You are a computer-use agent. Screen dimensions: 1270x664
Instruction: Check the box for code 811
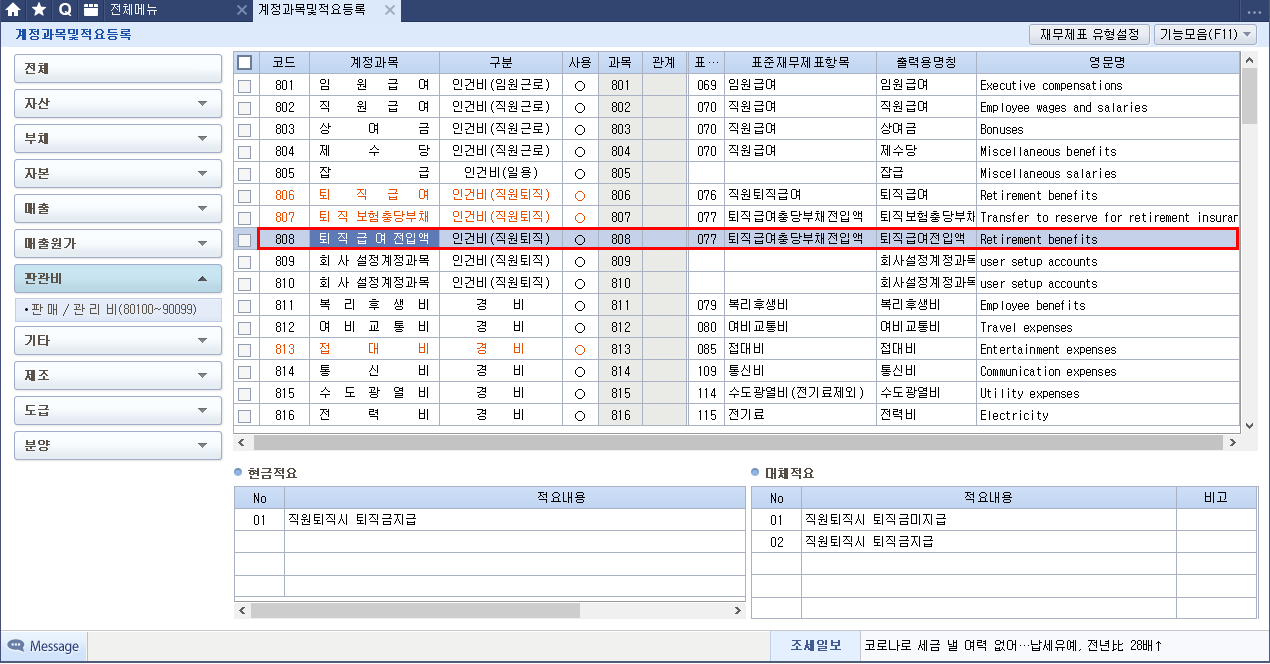pos(245,306)
